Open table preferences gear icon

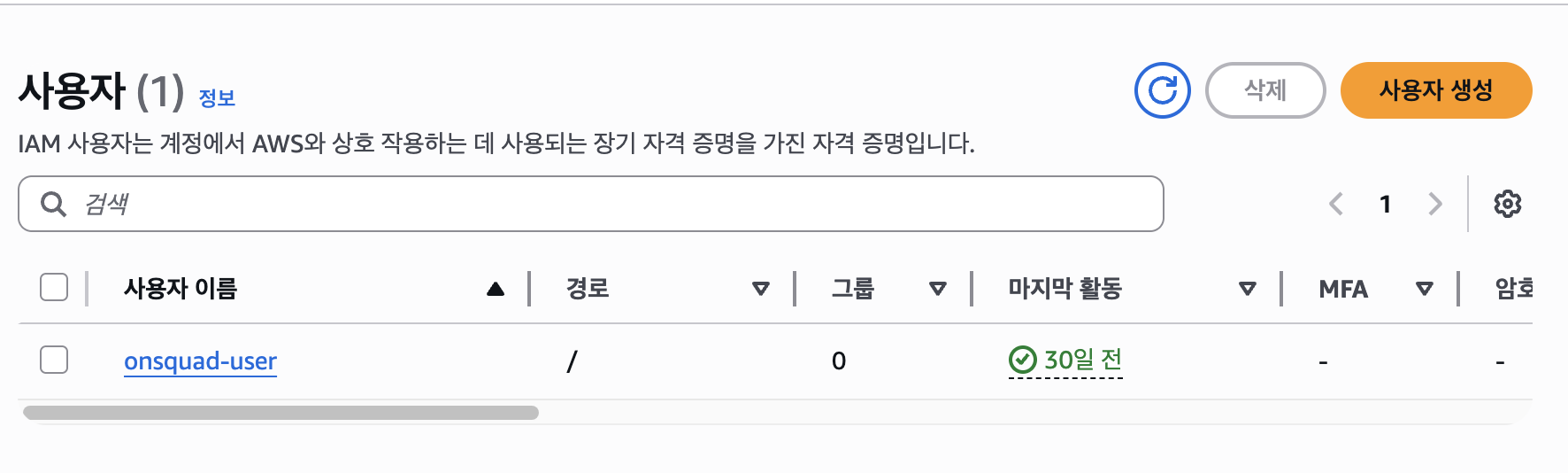coord(1507,204)
